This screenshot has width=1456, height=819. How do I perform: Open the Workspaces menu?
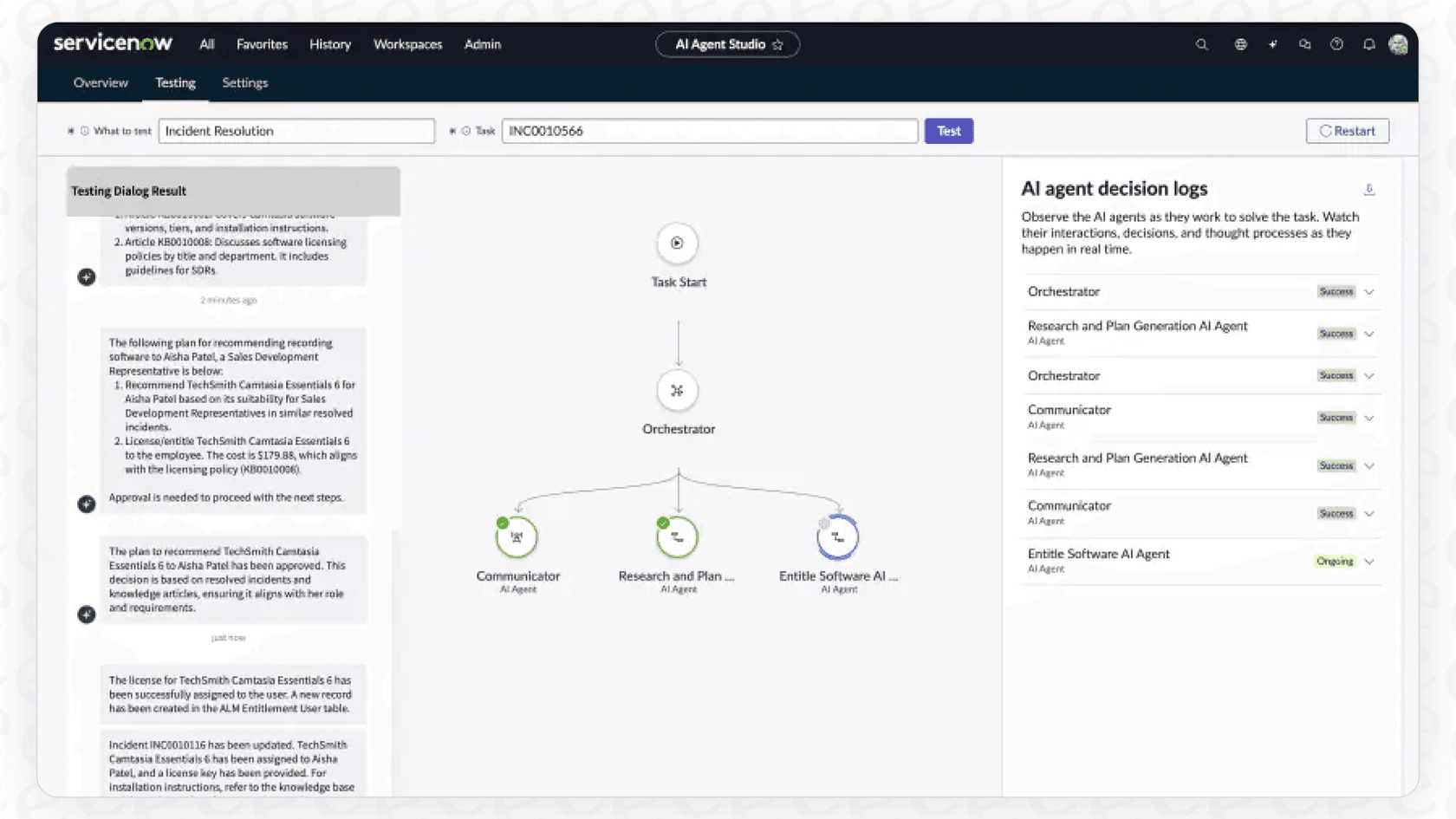pos(407,44)
